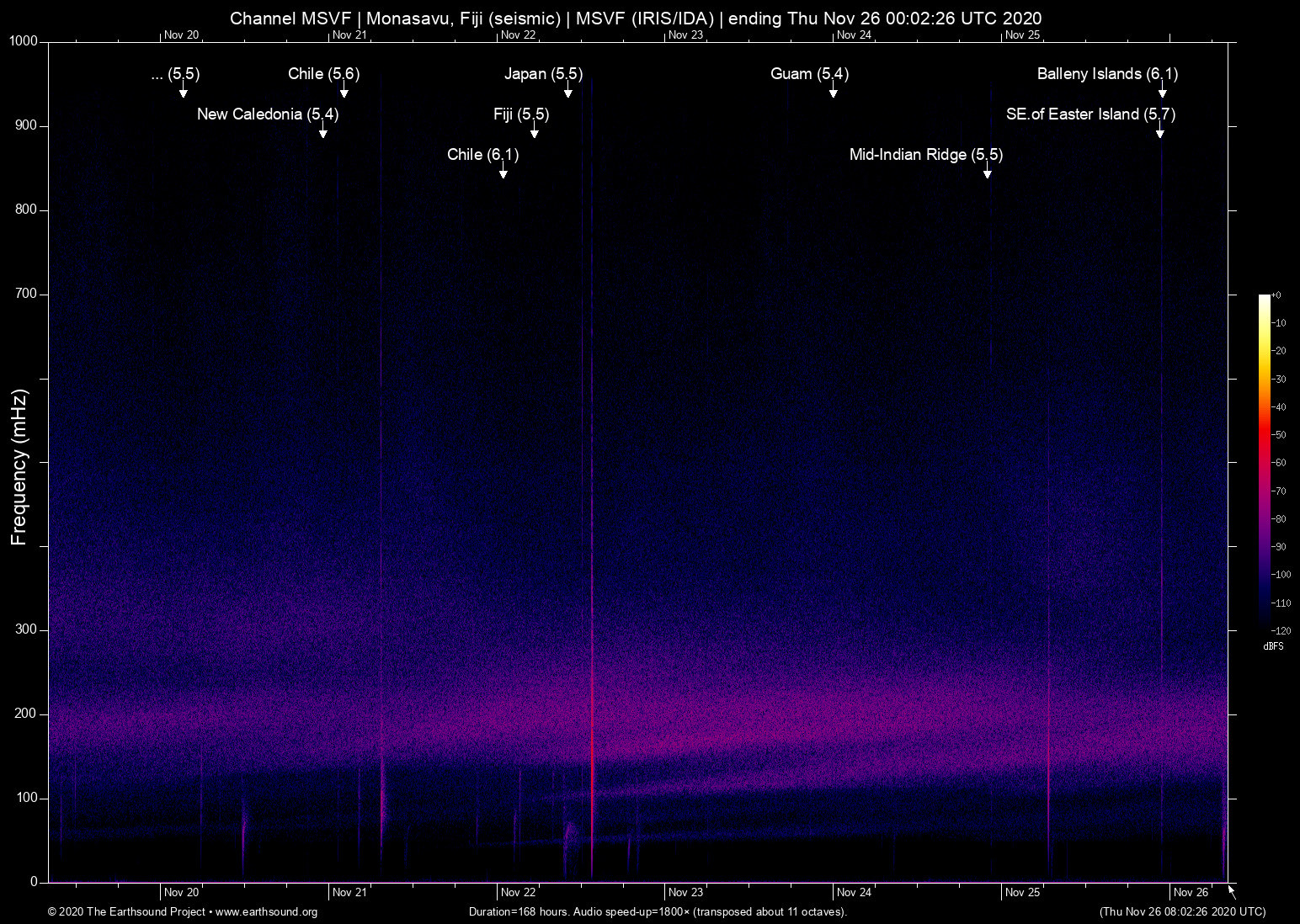
Task: Select the 1000 frequency tick label
Action: click(x=24, y=41)
